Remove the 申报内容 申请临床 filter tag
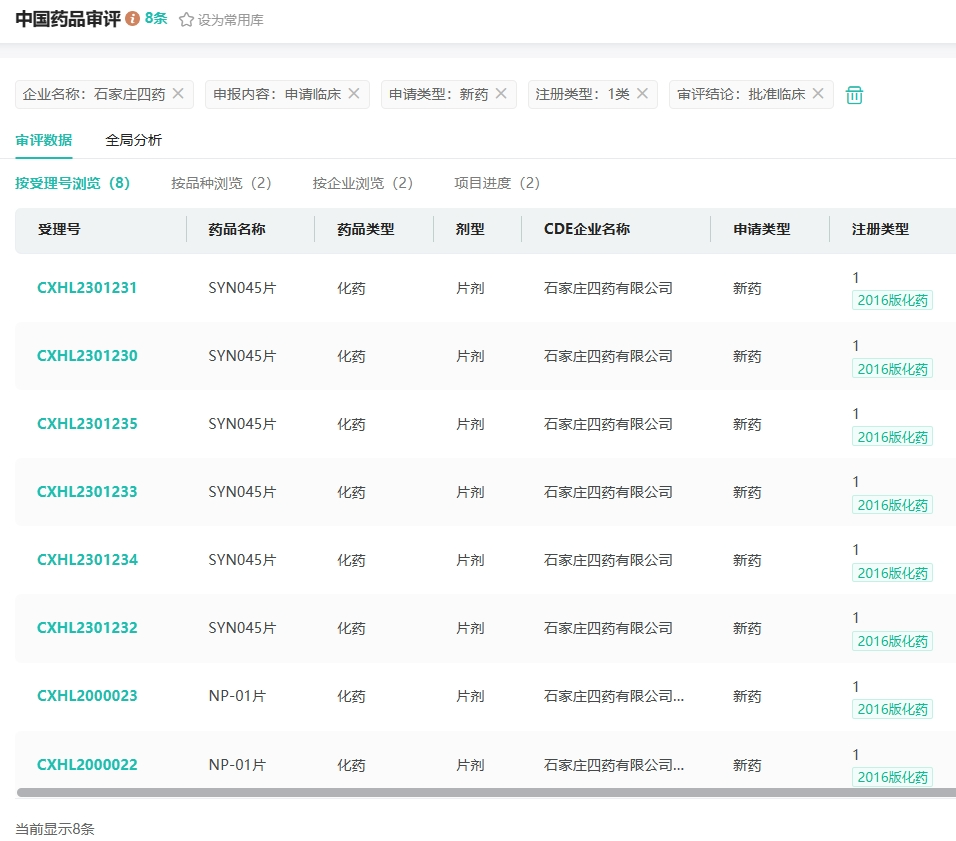This screenshot has width=956, height=841. [354, 94]
